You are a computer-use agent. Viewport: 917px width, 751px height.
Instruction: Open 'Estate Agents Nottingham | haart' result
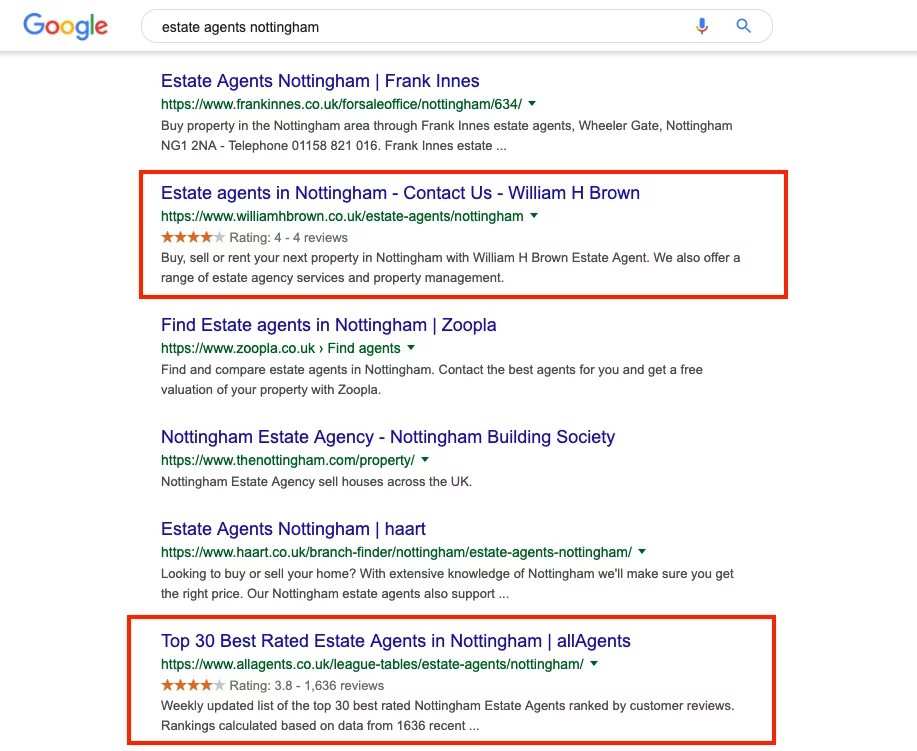click(293, 529)
